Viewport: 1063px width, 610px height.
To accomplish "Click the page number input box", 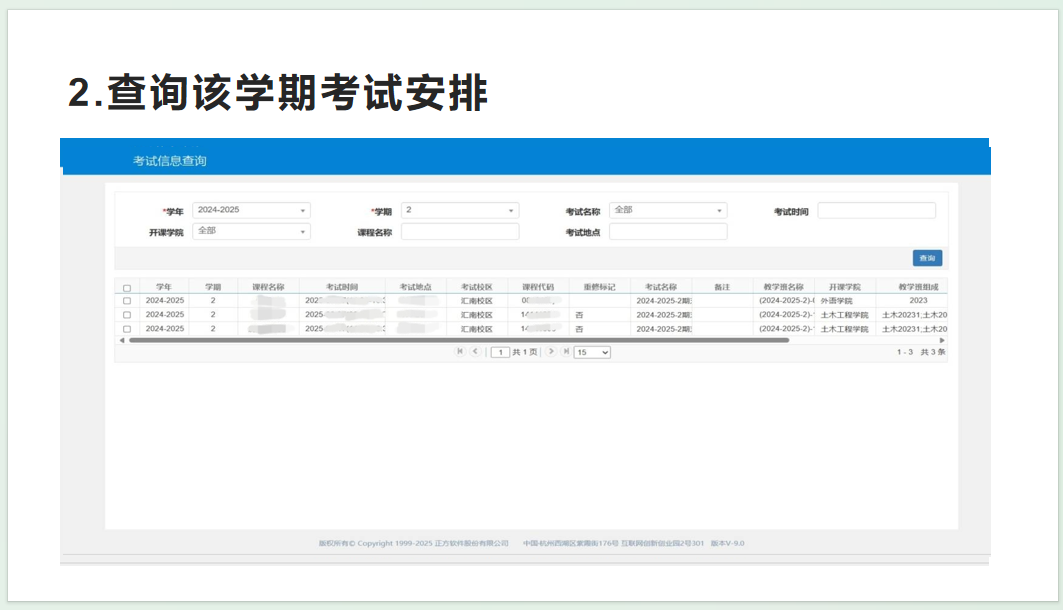I will [500, 352].
